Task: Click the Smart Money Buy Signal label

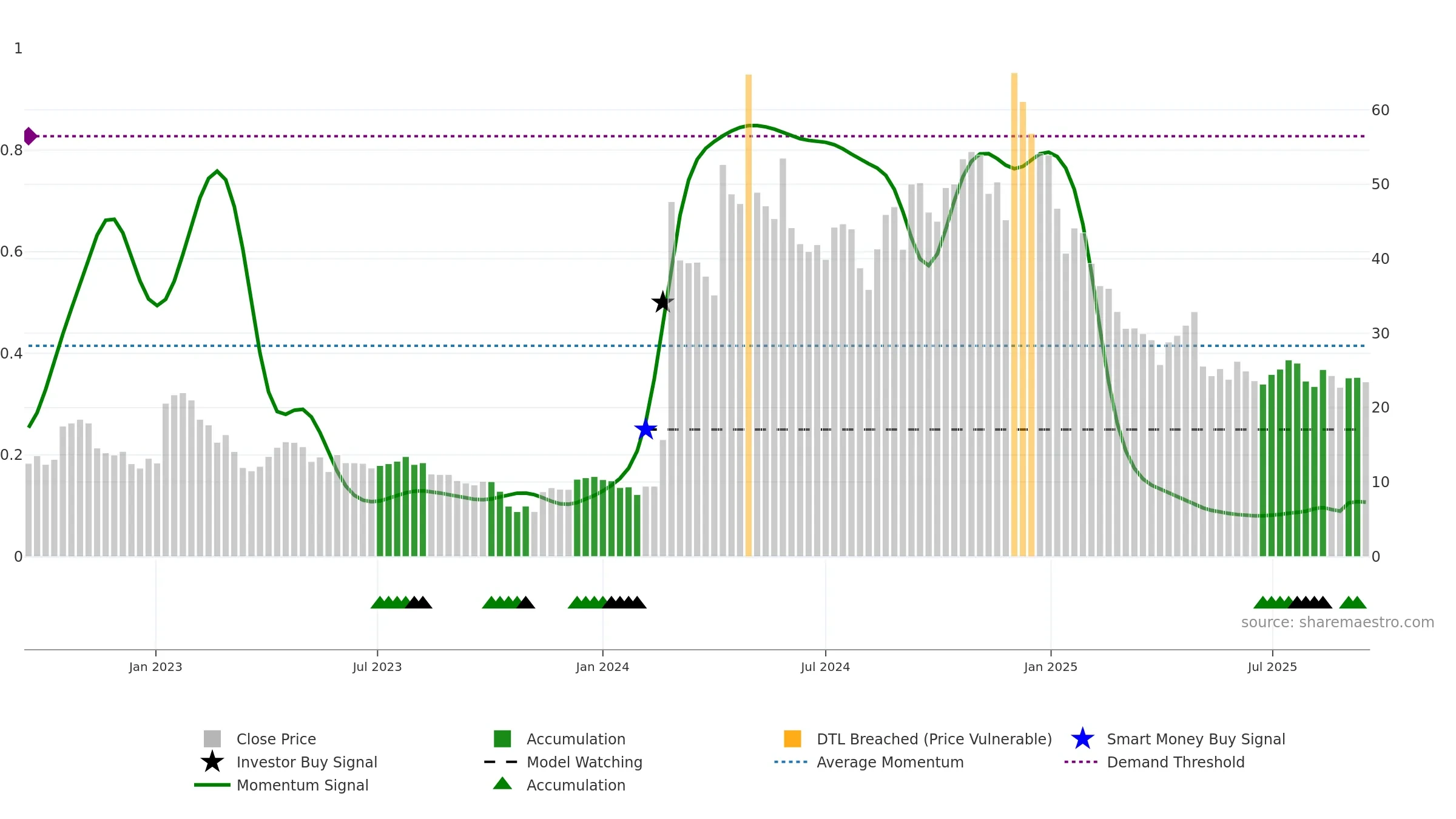Action: [x=1196, y=739]
